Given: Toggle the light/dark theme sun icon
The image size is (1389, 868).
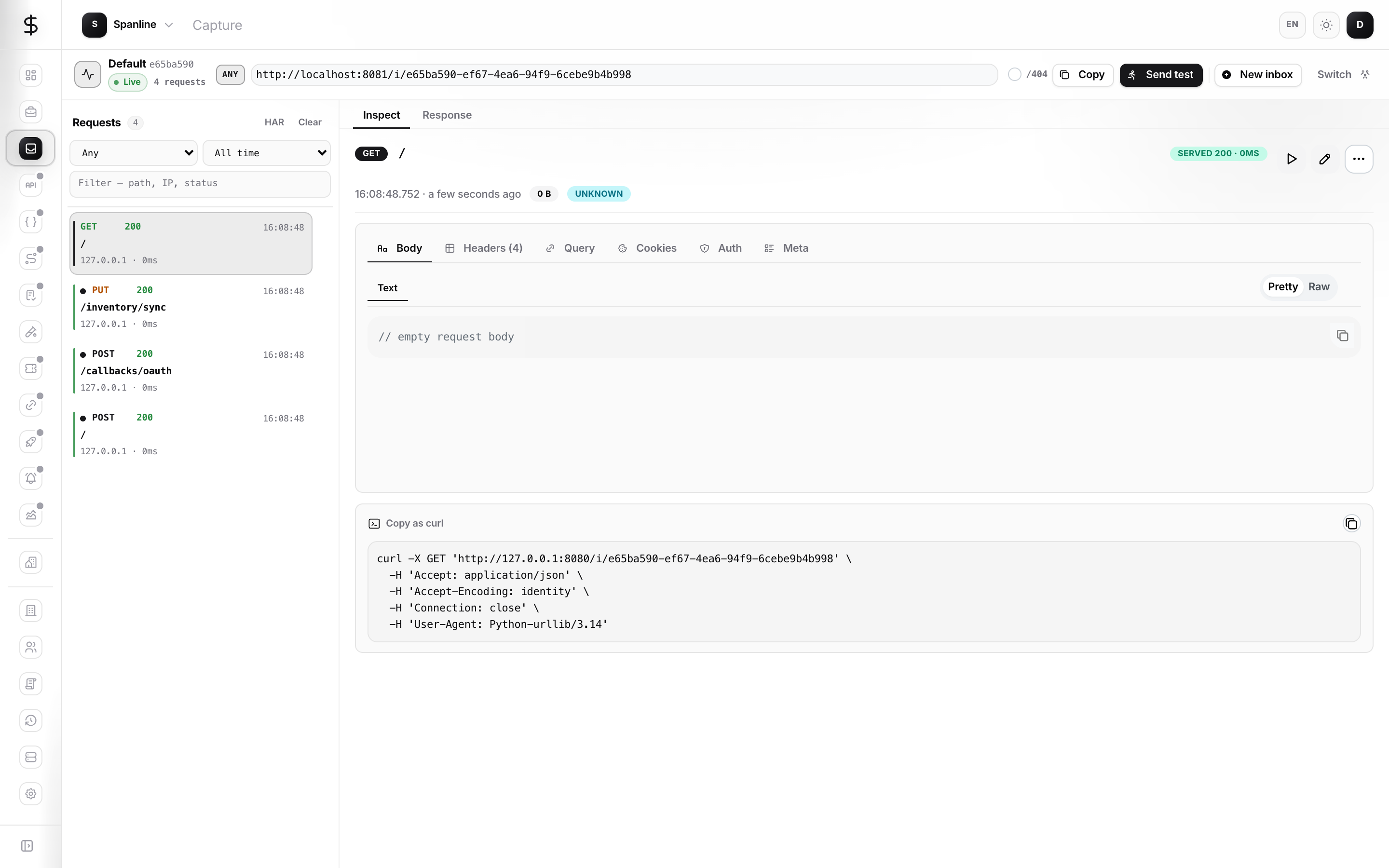Looking at the screenshot, I should pos(1326,25).
